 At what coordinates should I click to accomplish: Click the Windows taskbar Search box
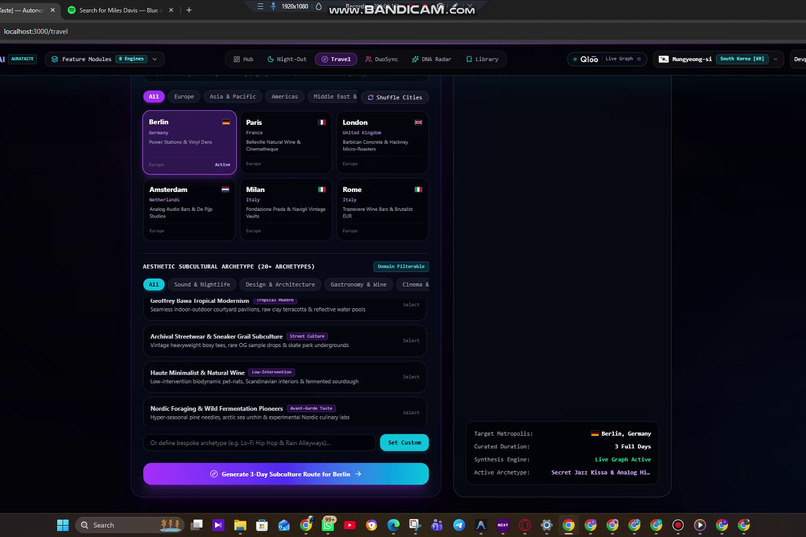coord(130,525)
